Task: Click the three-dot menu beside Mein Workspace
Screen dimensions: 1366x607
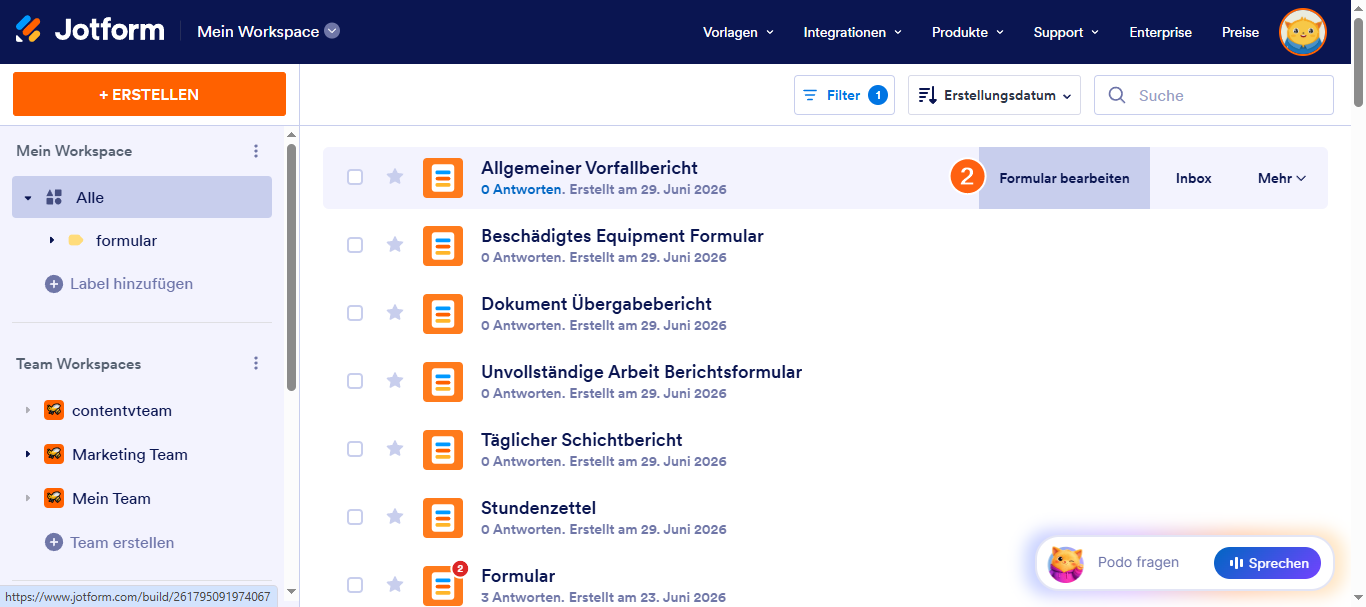Action: click(256, 151)
